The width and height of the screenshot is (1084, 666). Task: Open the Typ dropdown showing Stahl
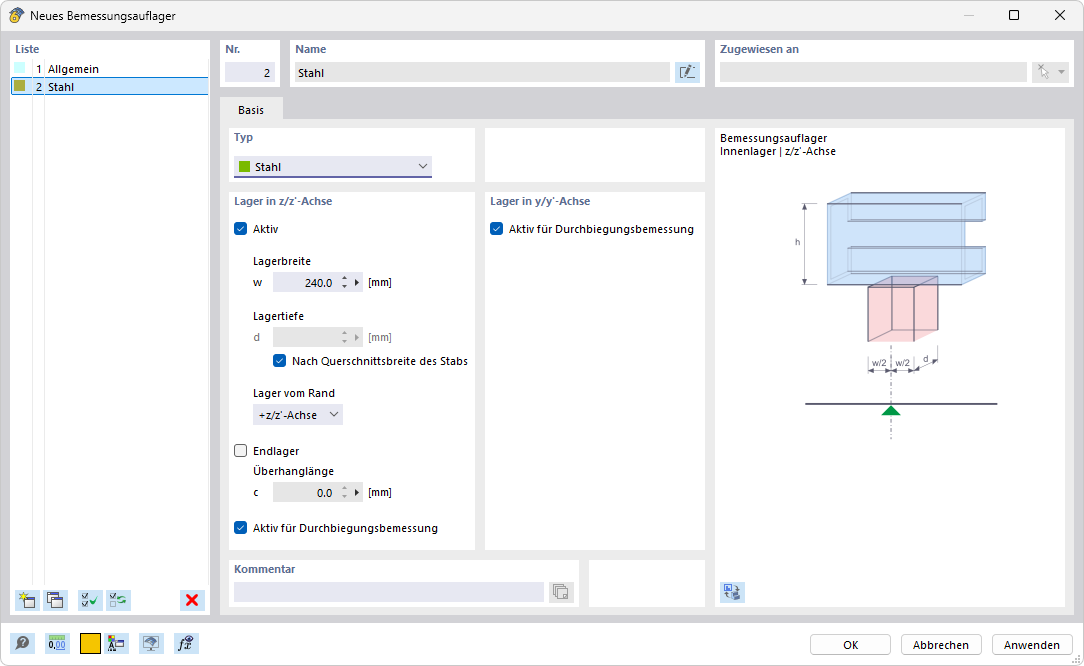332,166
